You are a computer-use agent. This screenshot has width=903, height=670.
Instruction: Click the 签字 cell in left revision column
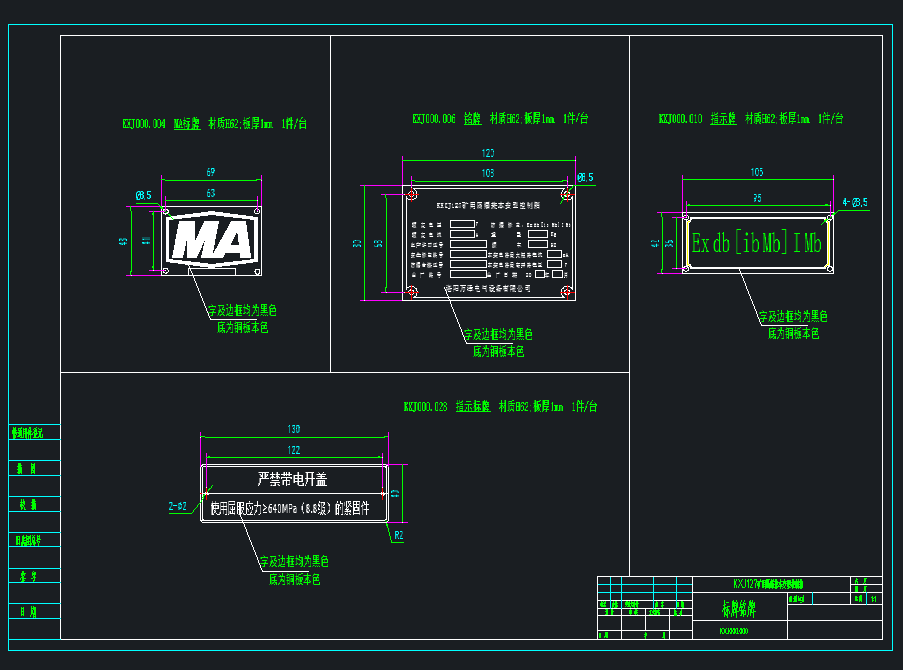(x=28, y=576)
